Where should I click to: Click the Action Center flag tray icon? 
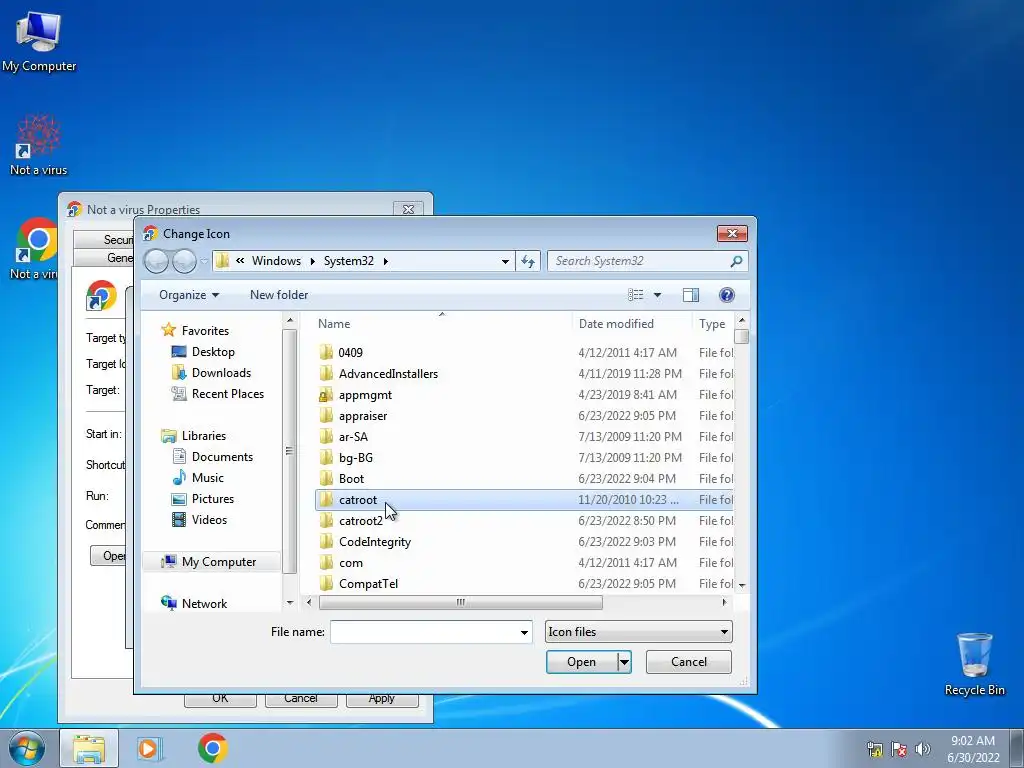tap(899, 749)
